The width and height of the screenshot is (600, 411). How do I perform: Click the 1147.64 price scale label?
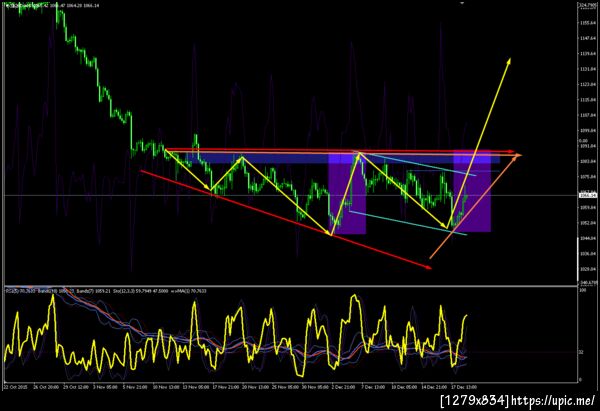pos(588,39)
